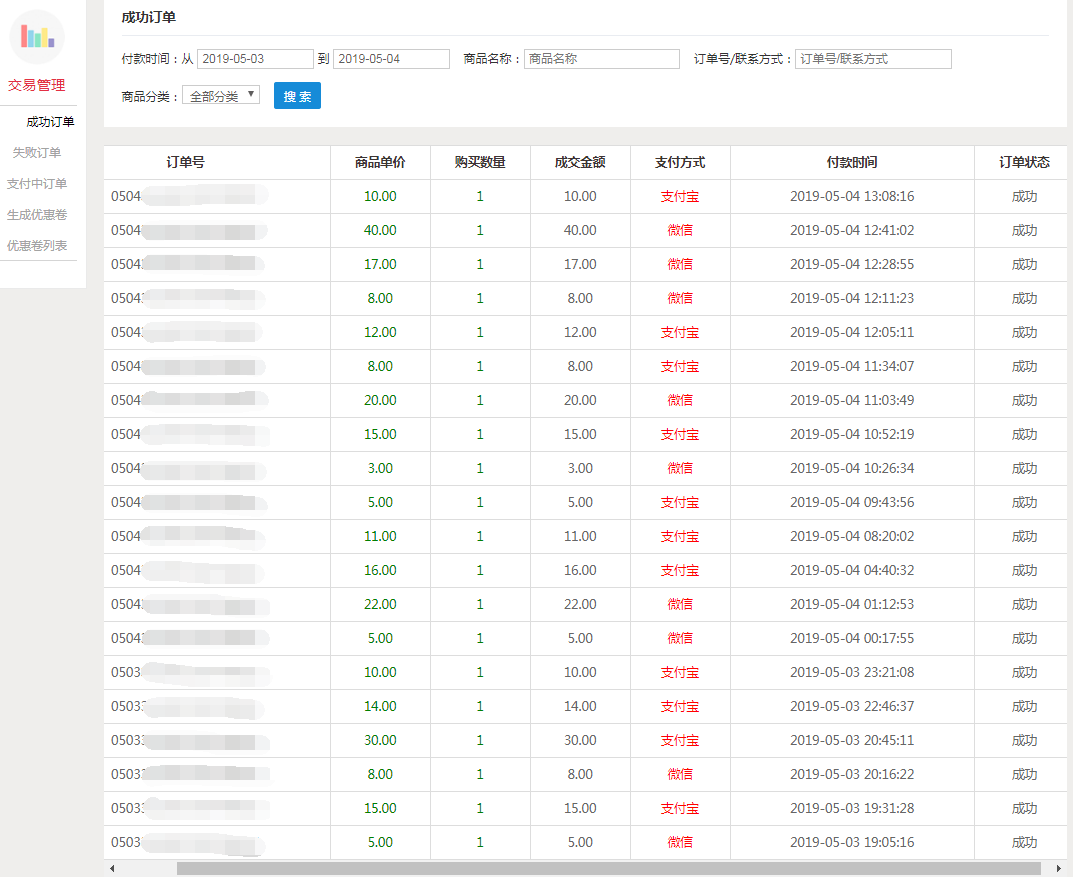Select payment time 2019-05-03 20:16:22
The height and width of the screenshot is (877, 1073).
click(x=852, y=774)
